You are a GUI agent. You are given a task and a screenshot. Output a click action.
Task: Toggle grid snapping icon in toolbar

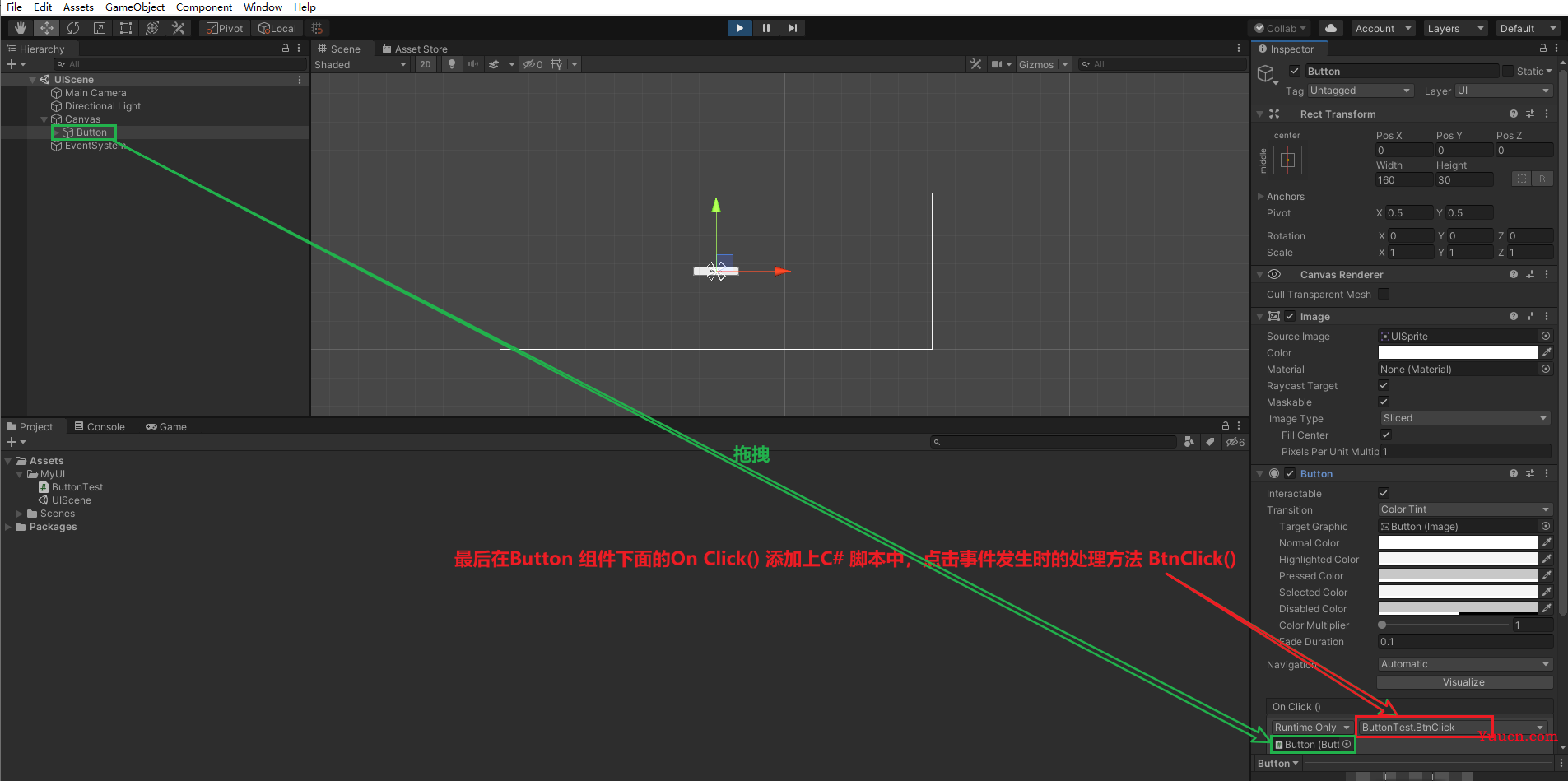coord(317,28)
